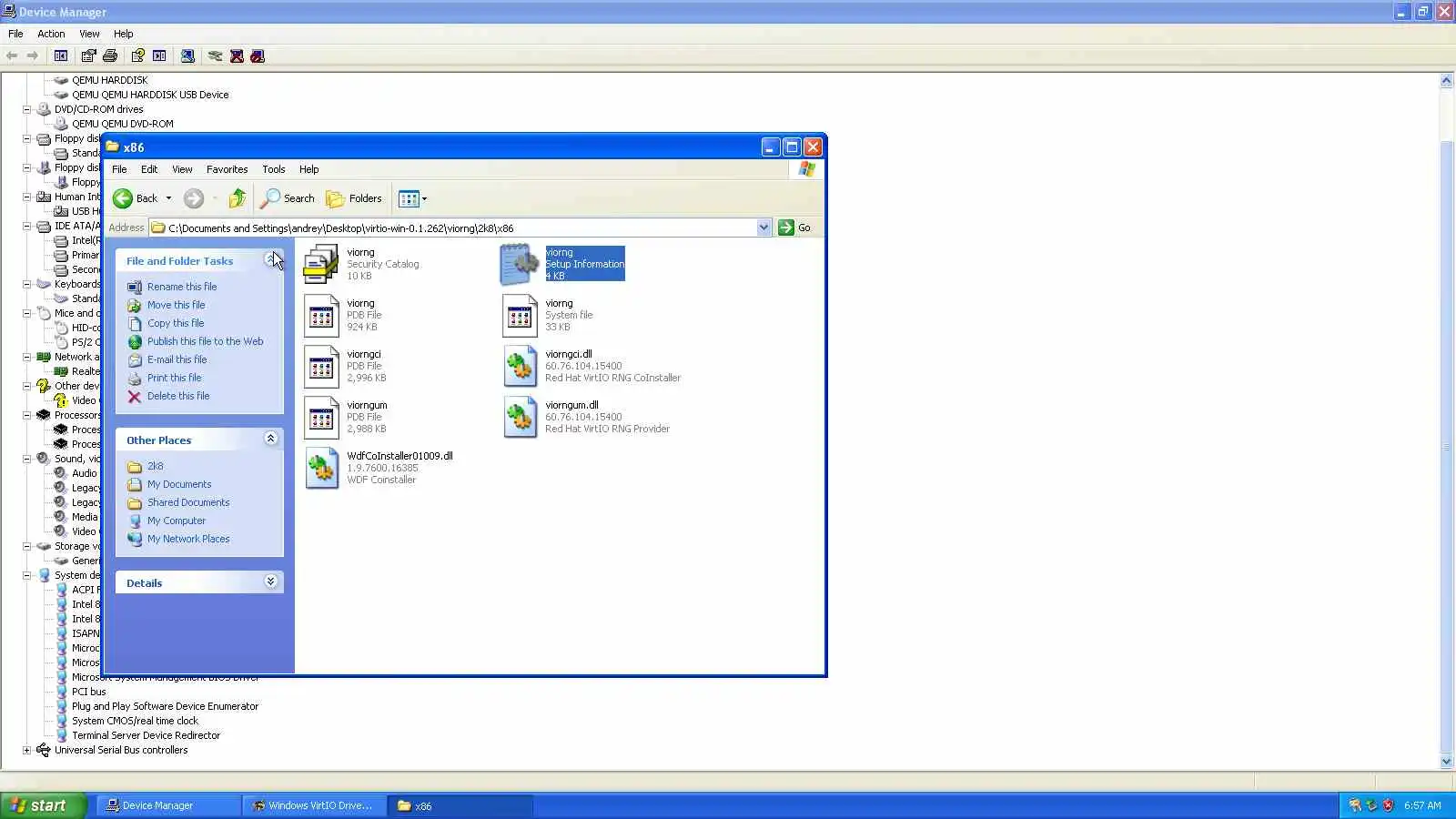Select the viorng System file icon
This screenshot has width=1456, height=819.
520,315
